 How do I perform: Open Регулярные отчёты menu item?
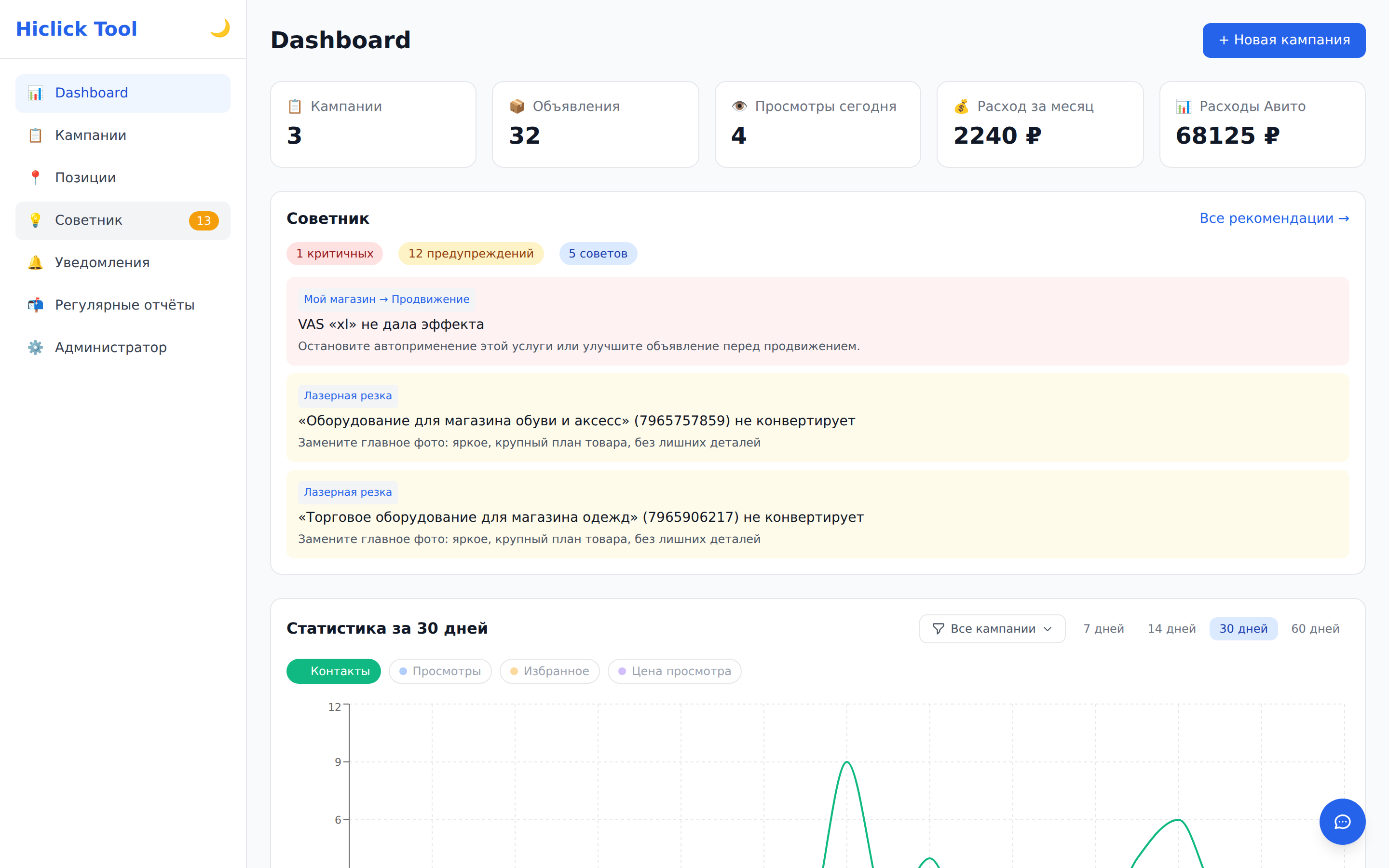pos(123,305)
